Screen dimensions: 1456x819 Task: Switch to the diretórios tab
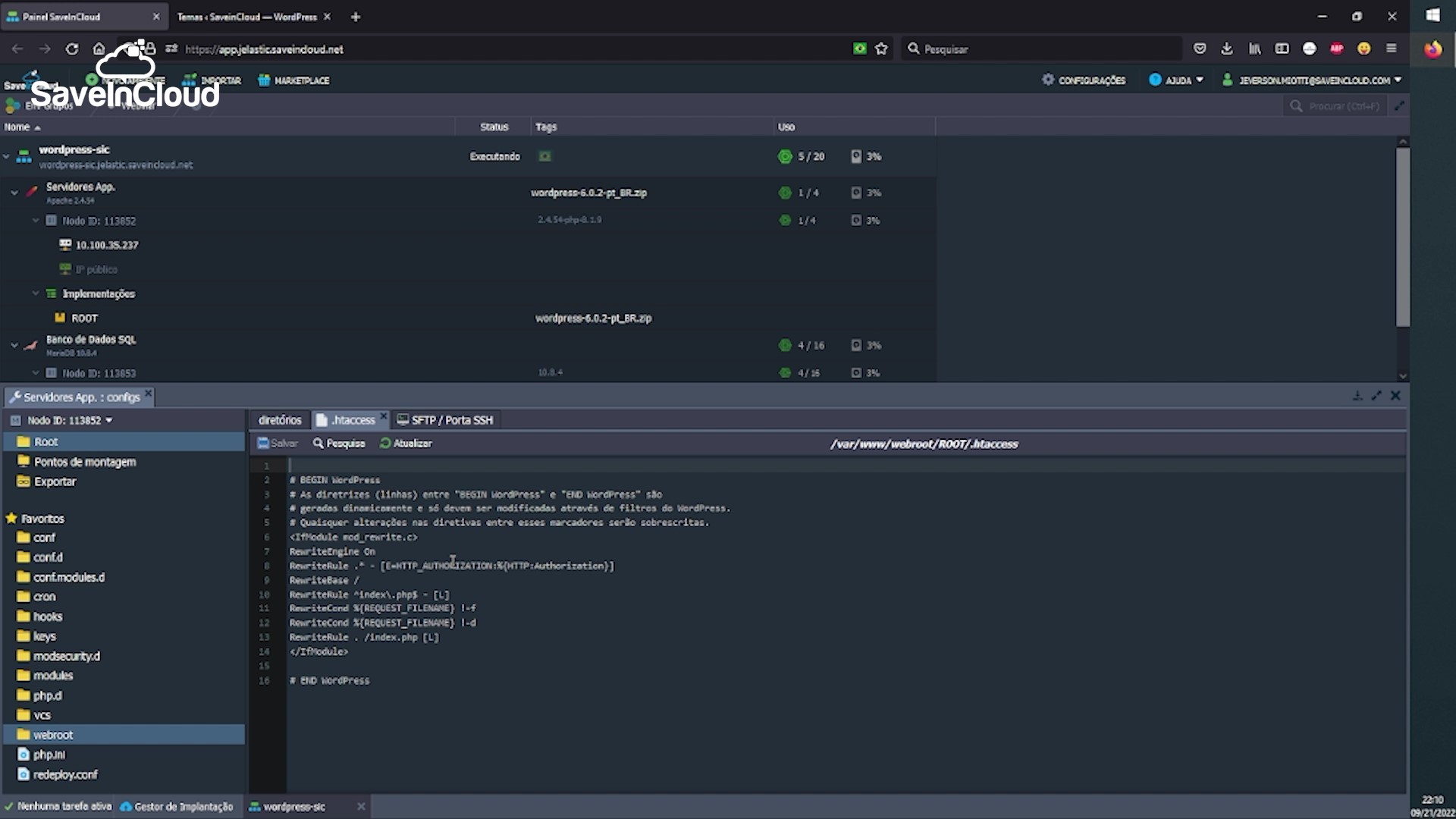click(280, 420)
